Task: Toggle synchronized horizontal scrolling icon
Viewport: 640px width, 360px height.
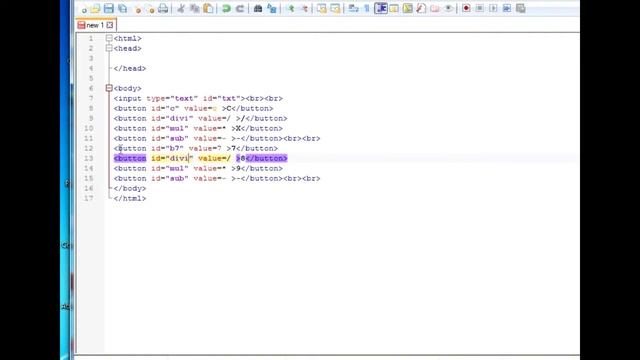Action: click(335, 8)
